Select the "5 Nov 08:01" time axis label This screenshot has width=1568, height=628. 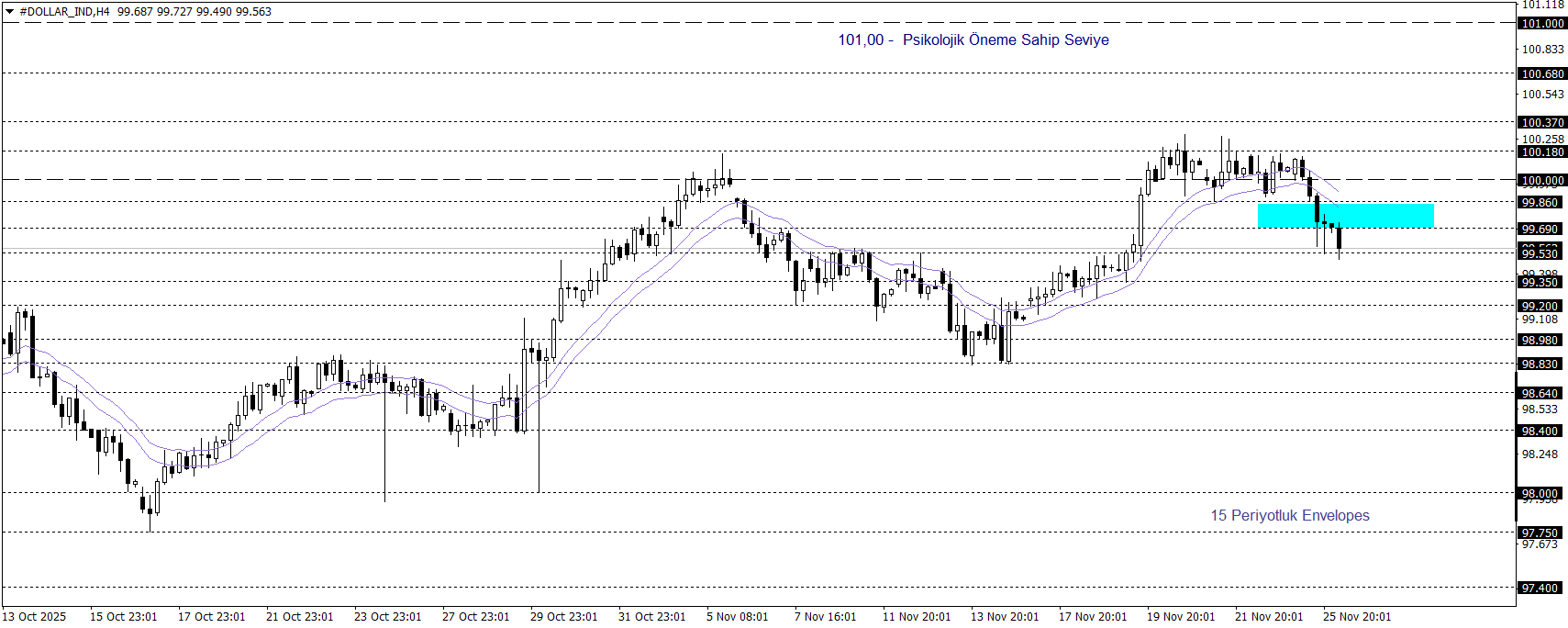point(738,617)
